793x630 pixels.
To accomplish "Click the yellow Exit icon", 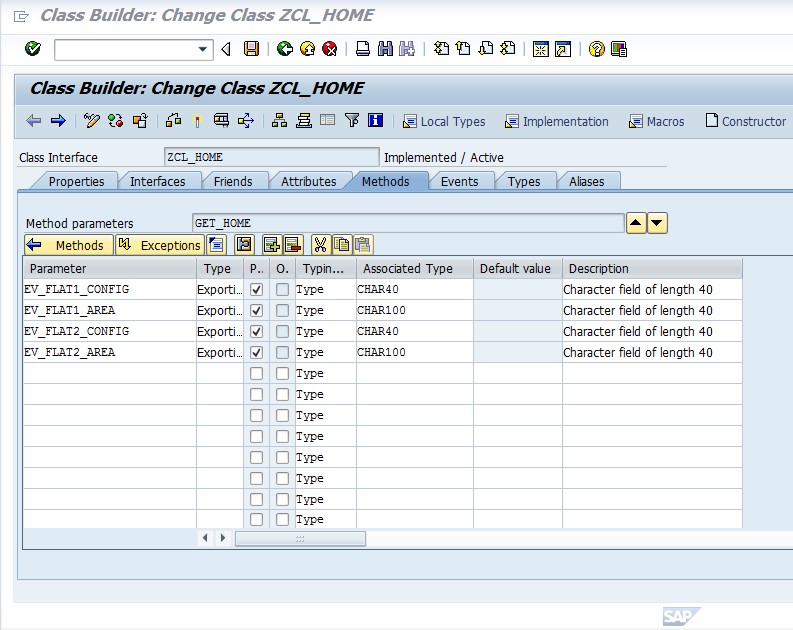I will (x=307, y=49).
